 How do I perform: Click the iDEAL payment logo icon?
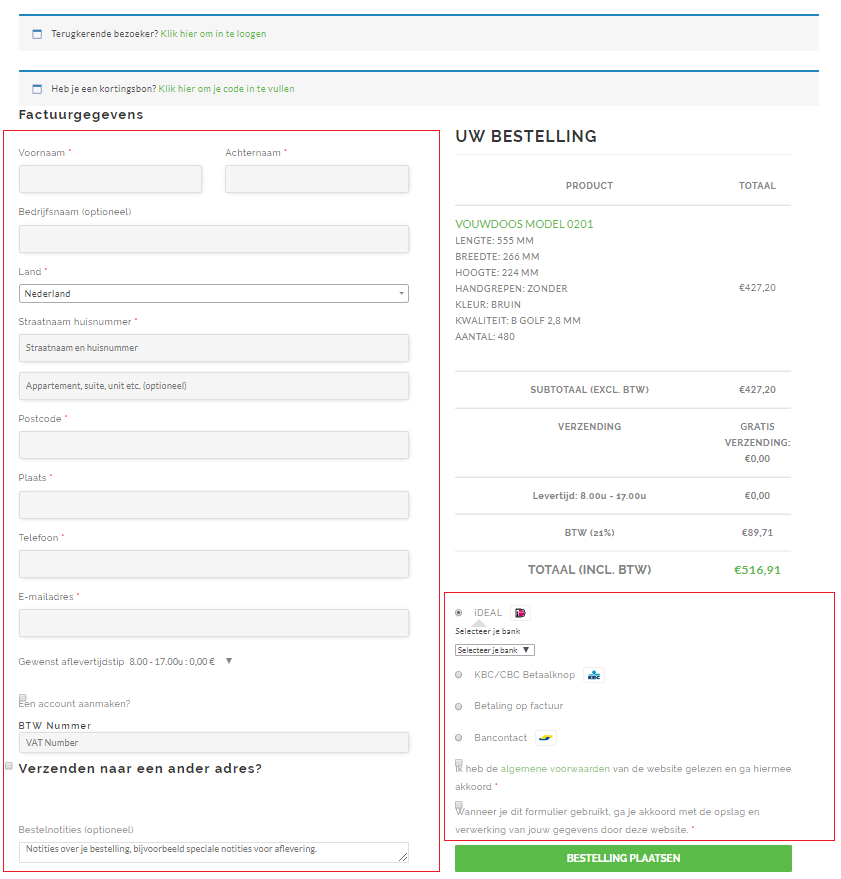click(x=519, y=613)
